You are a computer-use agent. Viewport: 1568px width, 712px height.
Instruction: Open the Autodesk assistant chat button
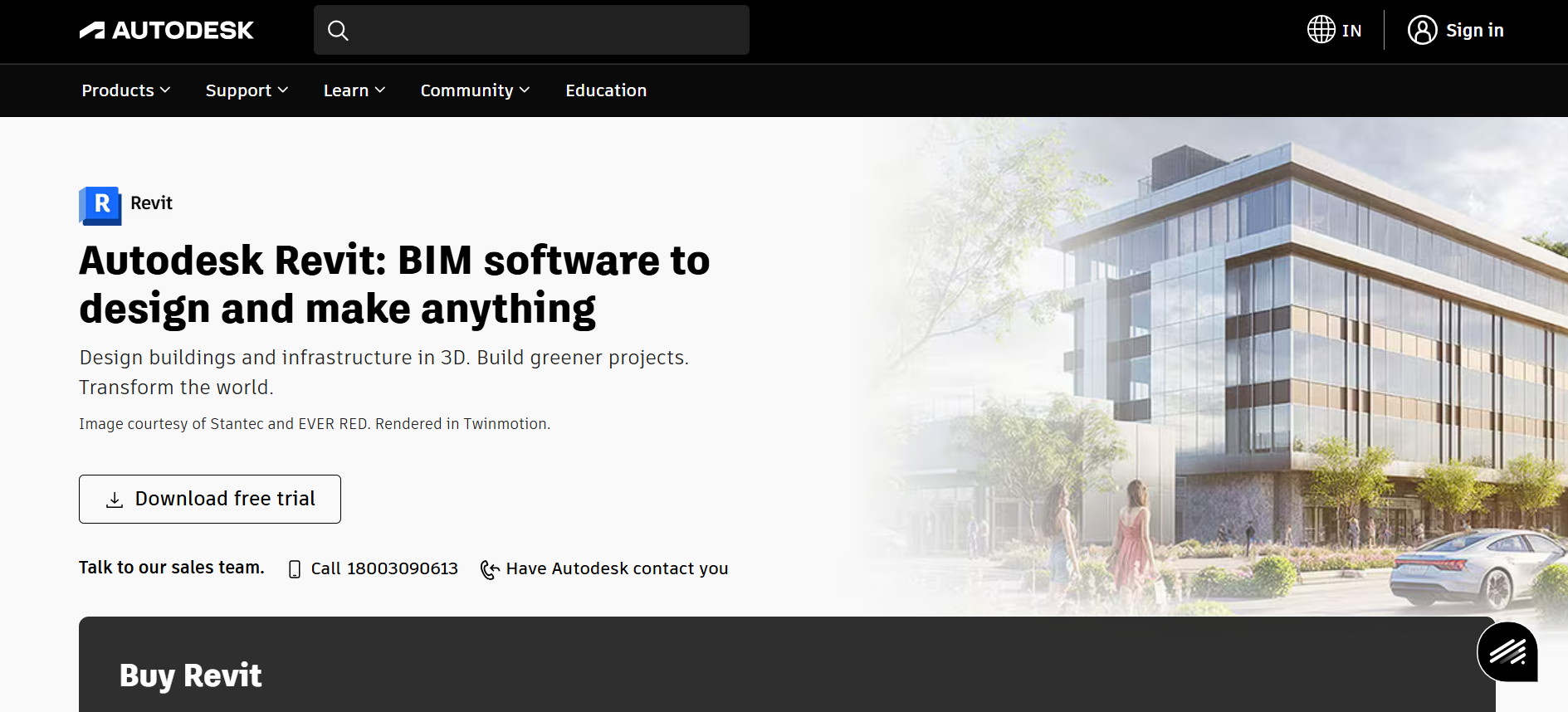1507,651
